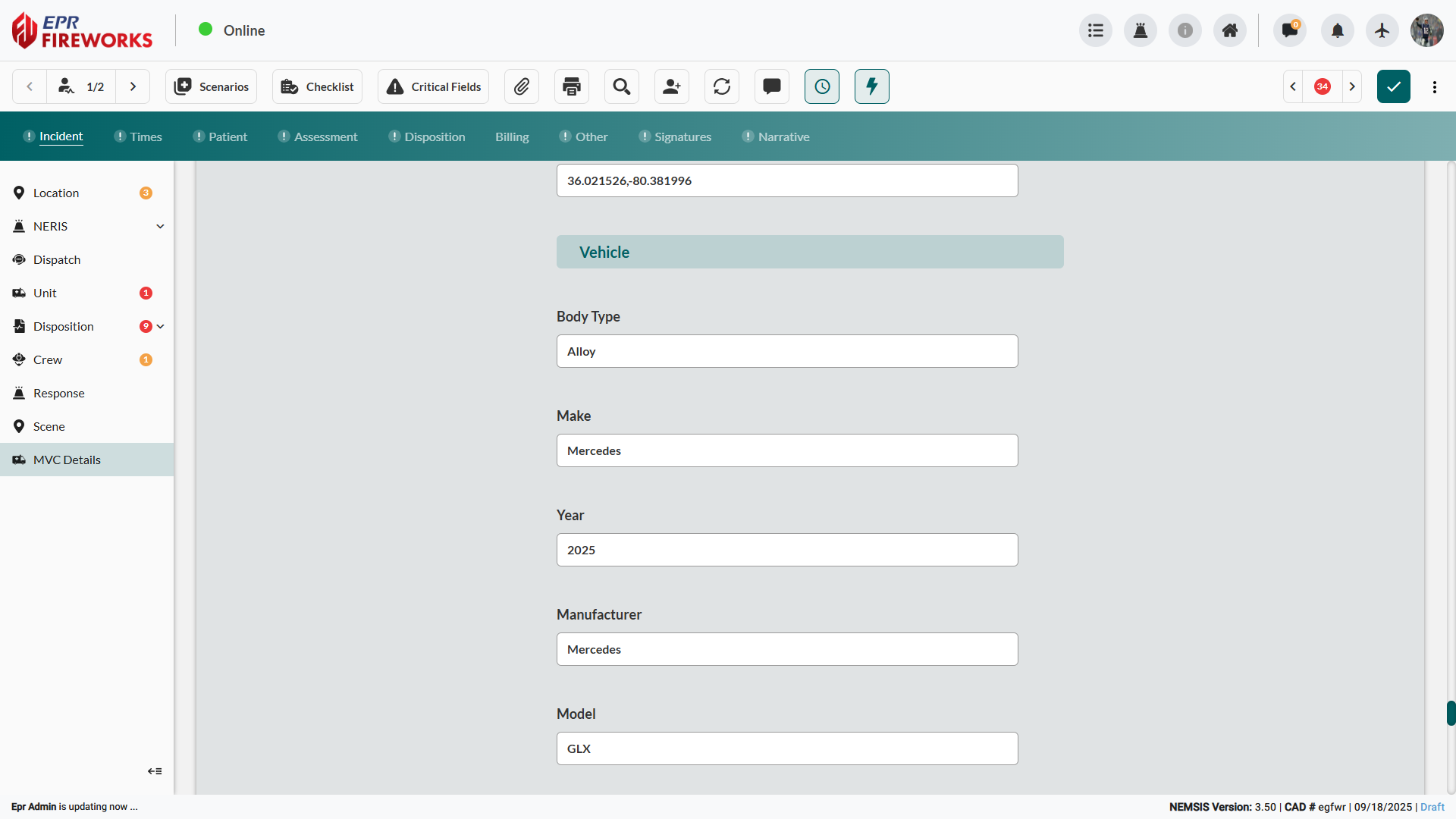Open the Critical Fields button
The image size is (1456, 819).
[x=434, y=86]
